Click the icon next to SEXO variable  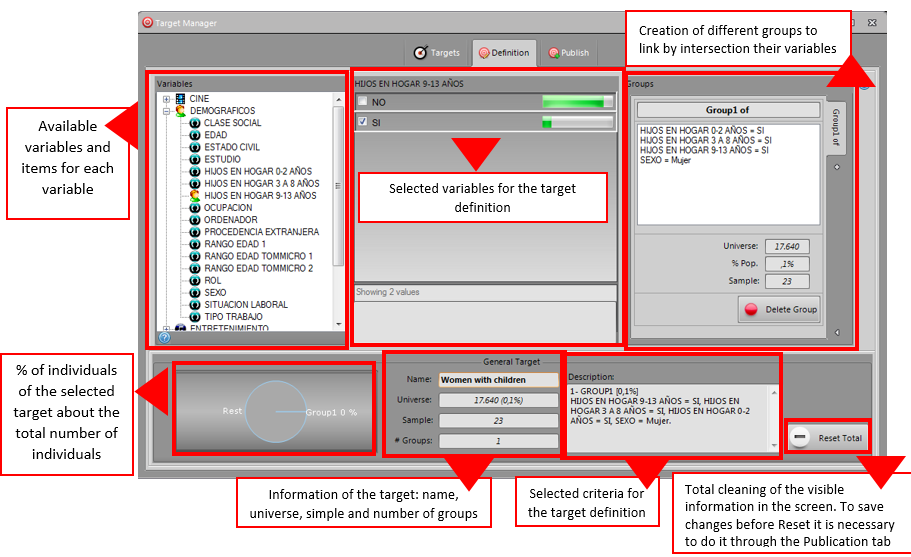[196, 293]
